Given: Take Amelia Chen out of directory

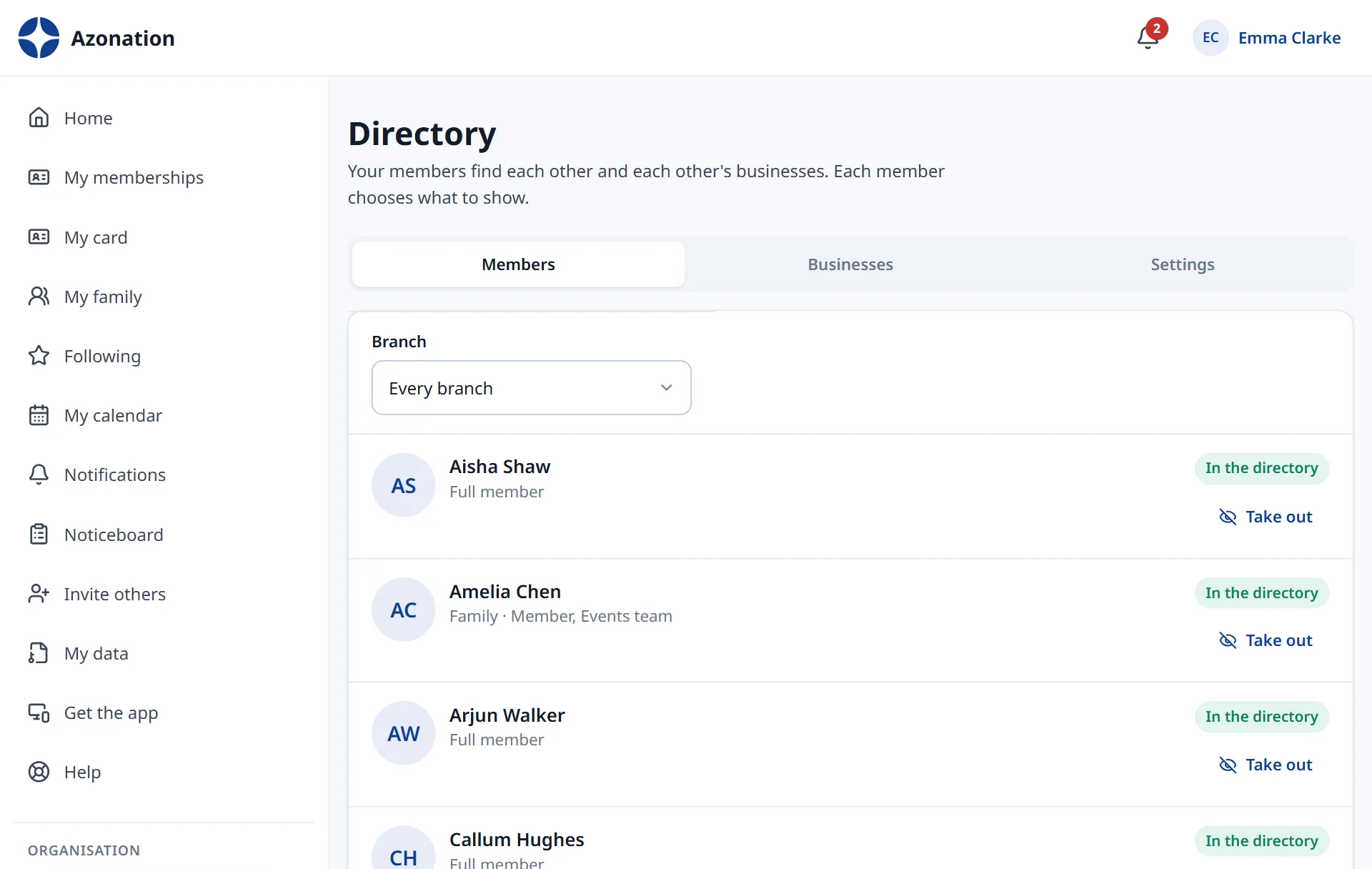Looking at the screenshot, I should [x=1266, y=640].
